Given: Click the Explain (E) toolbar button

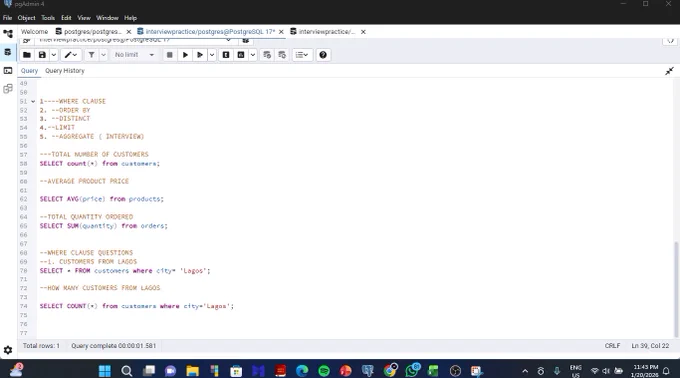Looking at the screenshot, I should pyautogui.click(x=226, y=55).
